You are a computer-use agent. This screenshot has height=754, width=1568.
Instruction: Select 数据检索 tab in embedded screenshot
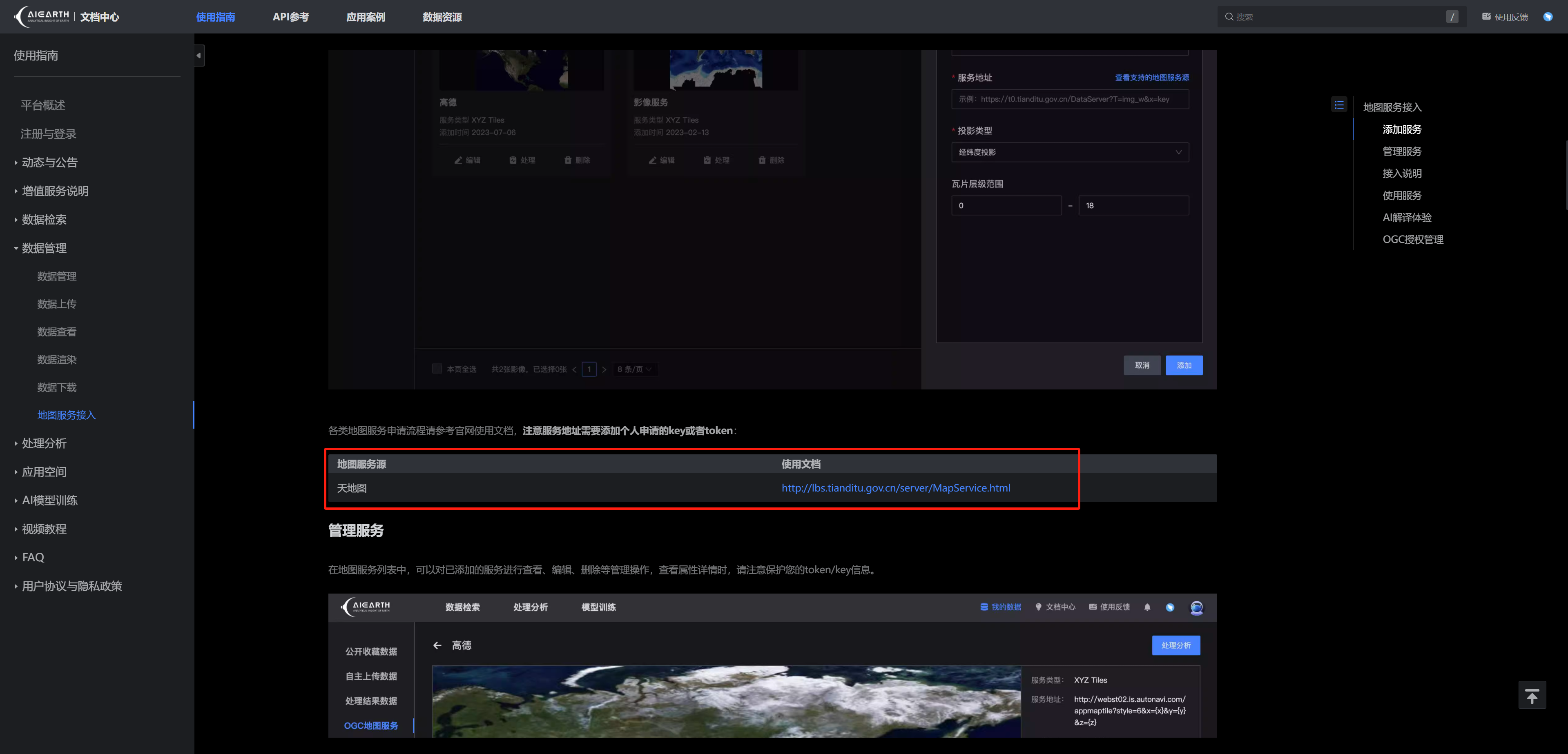pos(462,607)
